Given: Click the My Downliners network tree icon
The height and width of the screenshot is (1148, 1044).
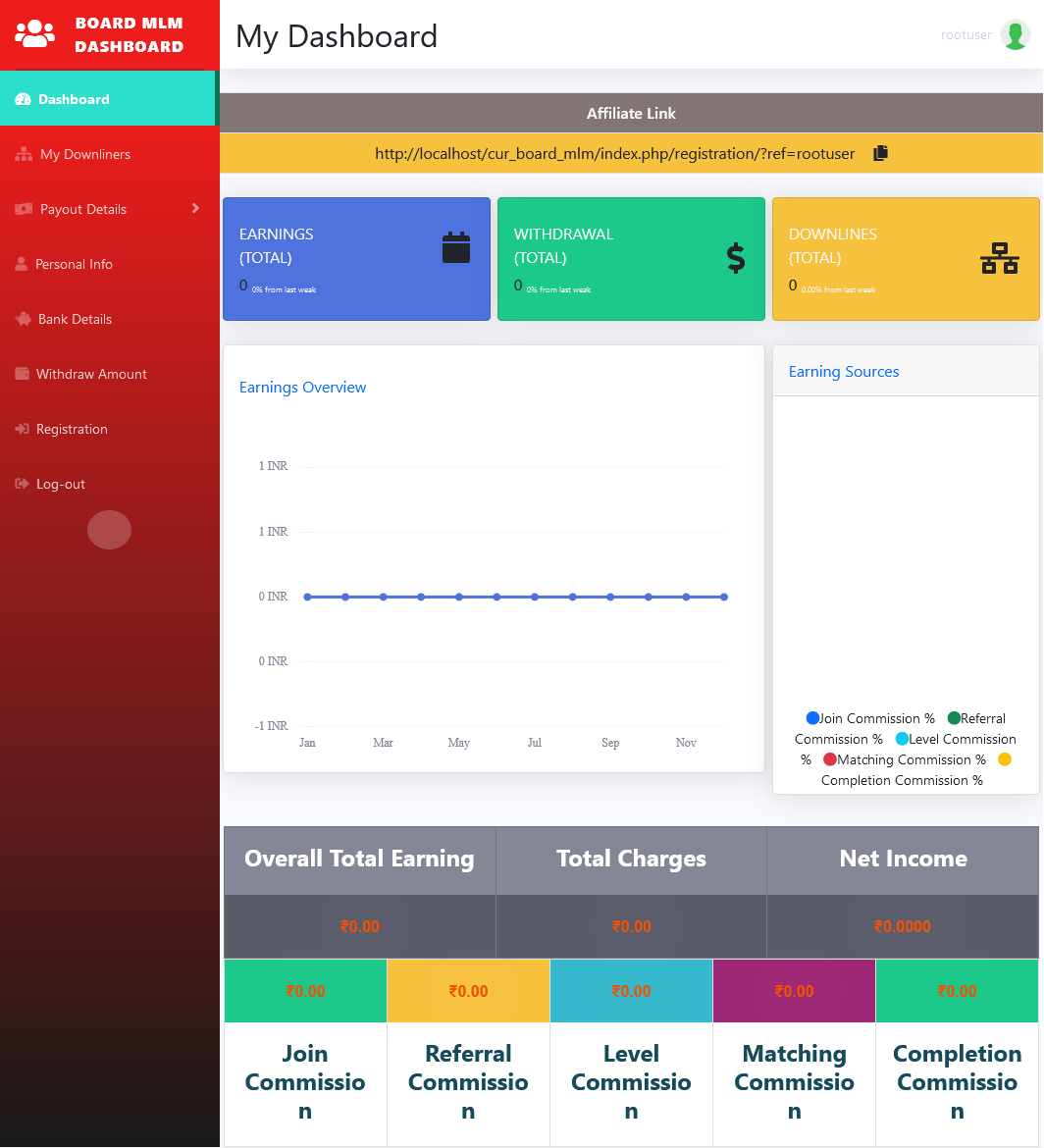Looking at the screenshot, I should pyautogui.click(x=24, y=154).
